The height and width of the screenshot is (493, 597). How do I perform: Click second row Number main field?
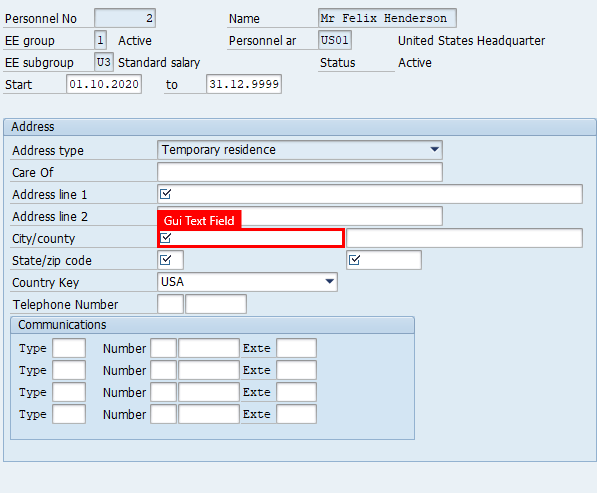[209, 370]
